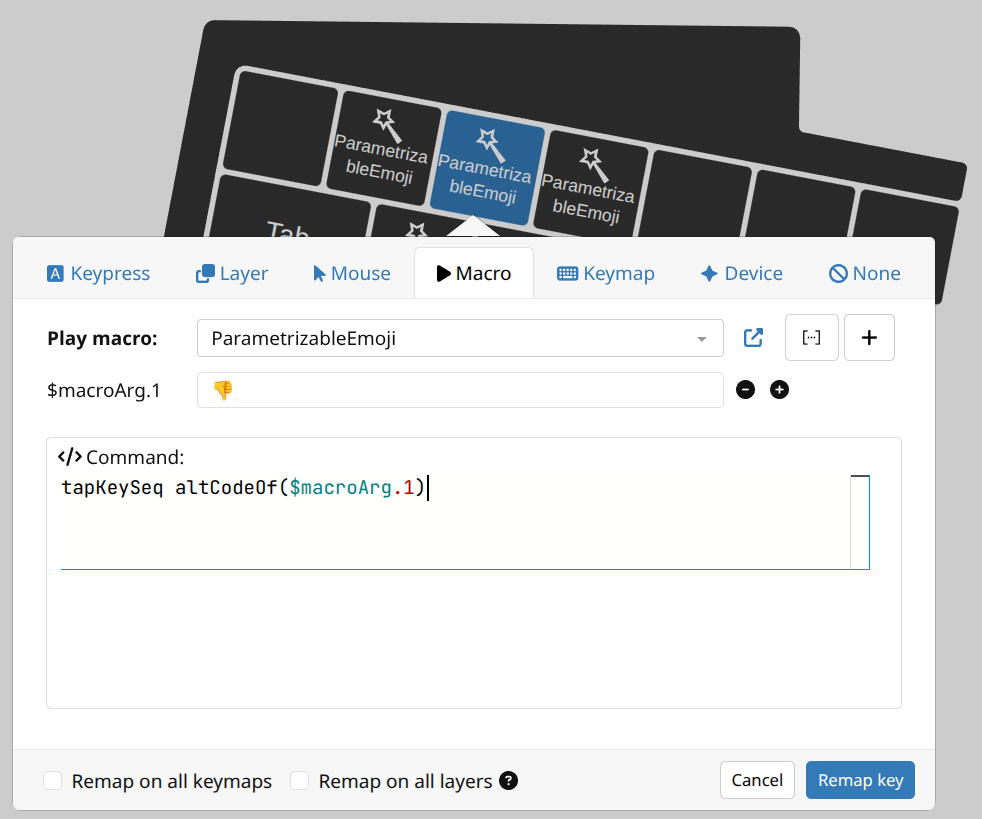Viewport: 982px width, 819px height.
Task: Click the add macro argument plus icon
Action: pyautogui.click(x=779, y=390)
